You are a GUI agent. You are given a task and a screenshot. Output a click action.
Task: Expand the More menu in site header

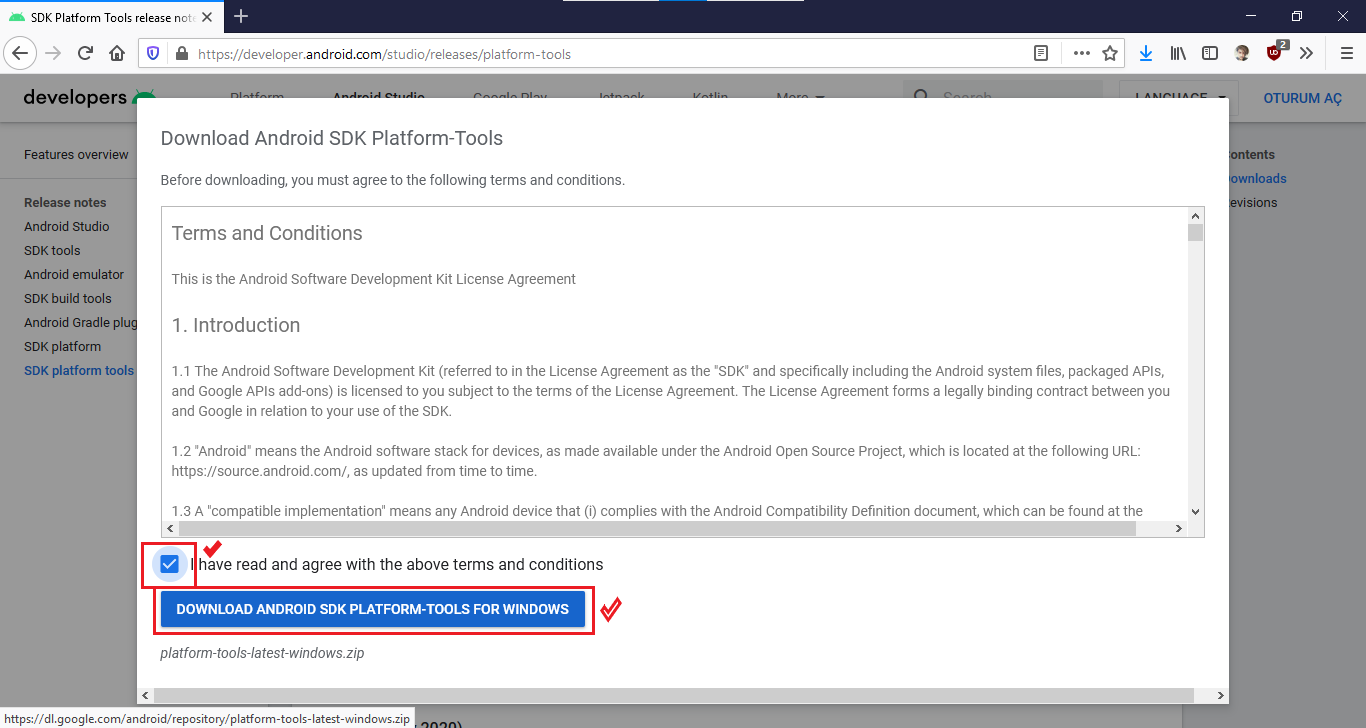[800, 98]
